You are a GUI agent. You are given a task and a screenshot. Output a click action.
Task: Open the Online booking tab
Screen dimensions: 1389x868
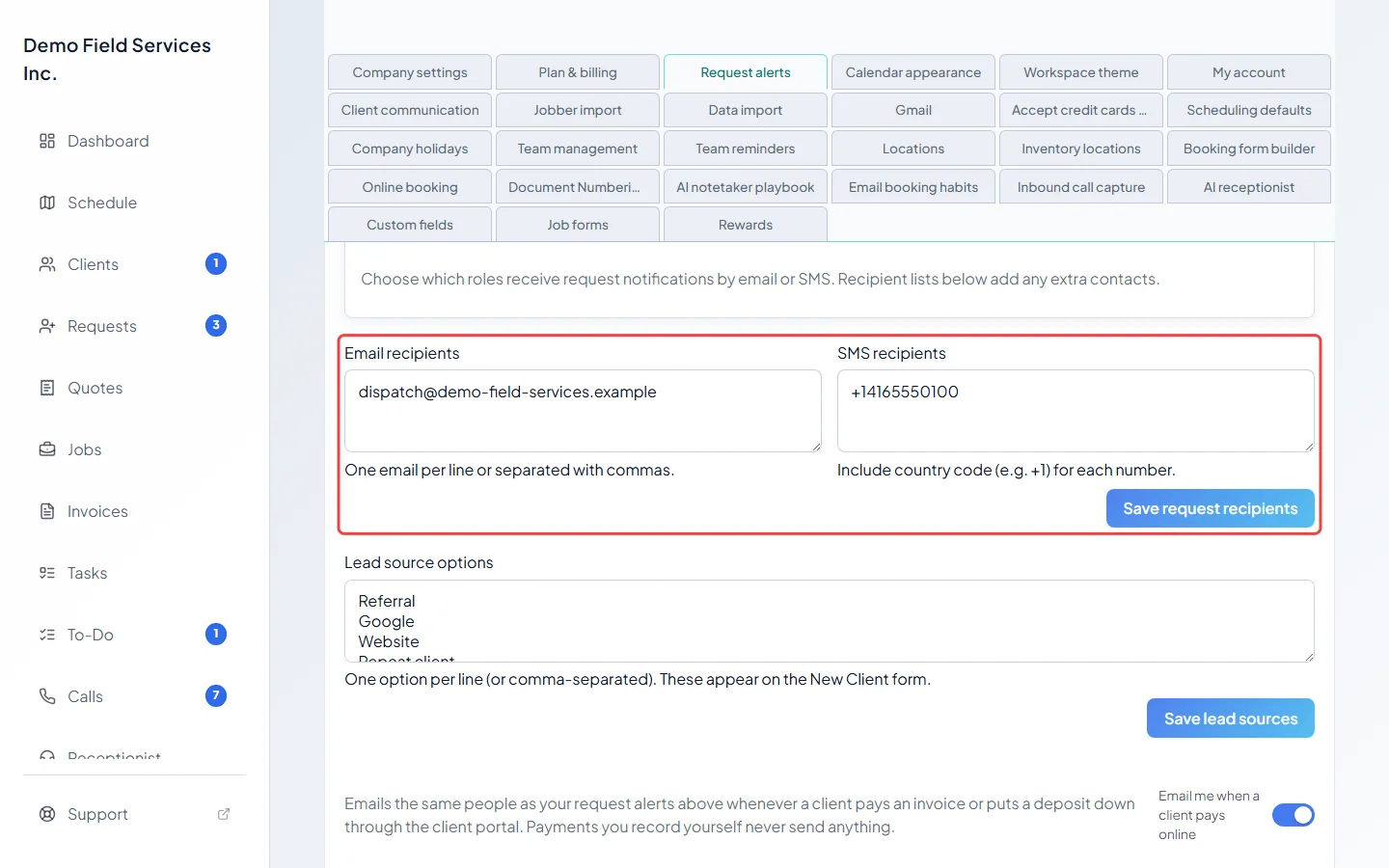[410, 187]
